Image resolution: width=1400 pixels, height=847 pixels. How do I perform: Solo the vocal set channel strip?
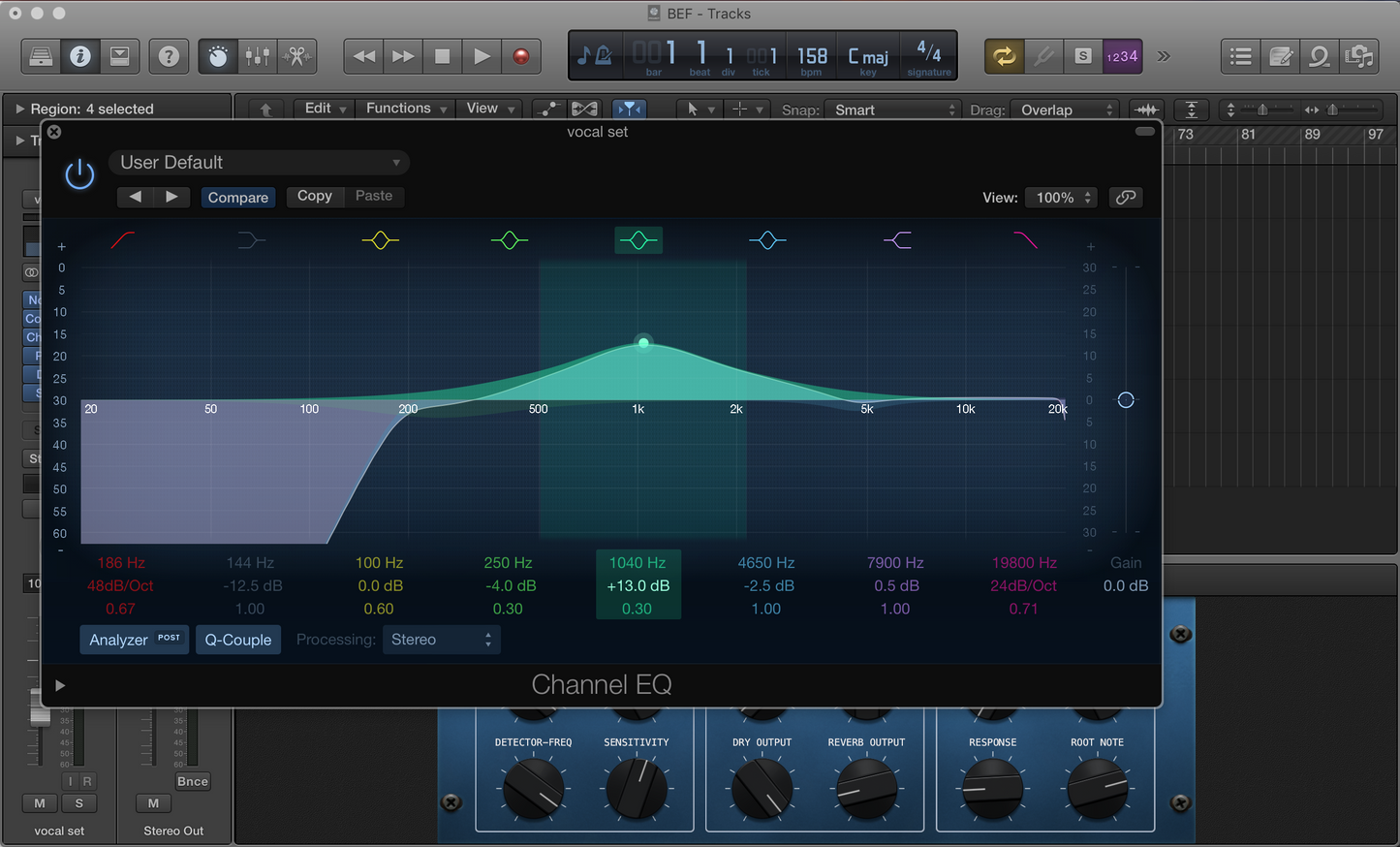tap(79, 802)
